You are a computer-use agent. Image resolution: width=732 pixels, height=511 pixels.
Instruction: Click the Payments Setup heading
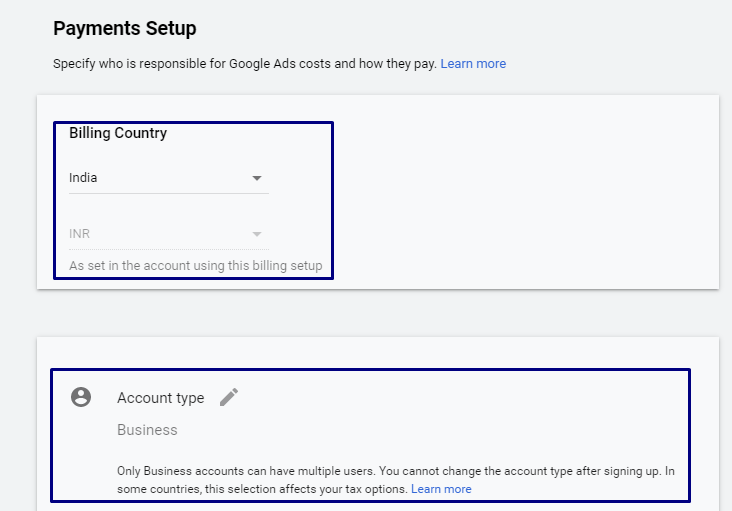pyautogui.click(x=125, y=28)
